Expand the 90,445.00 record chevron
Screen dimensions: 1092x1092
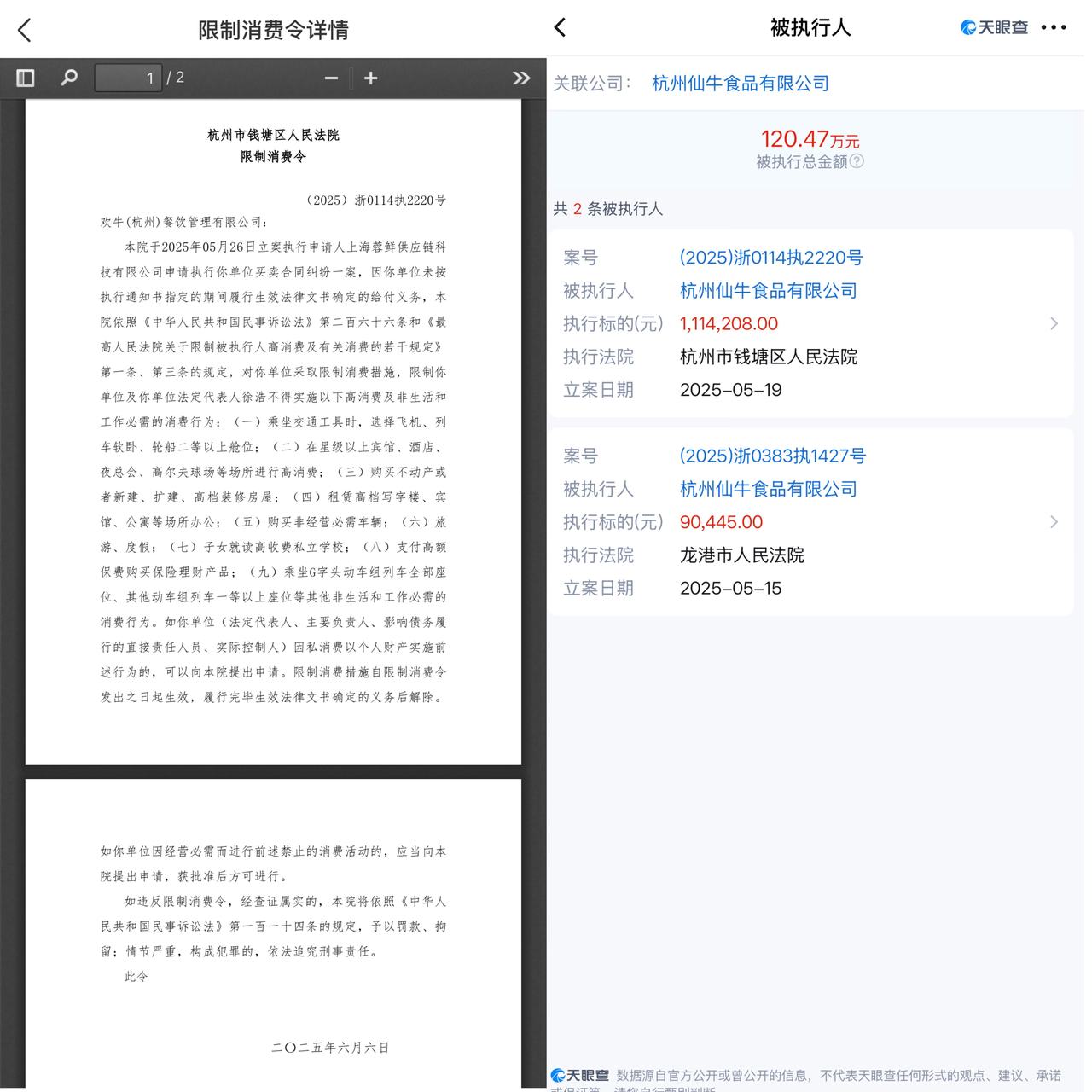1054,521
